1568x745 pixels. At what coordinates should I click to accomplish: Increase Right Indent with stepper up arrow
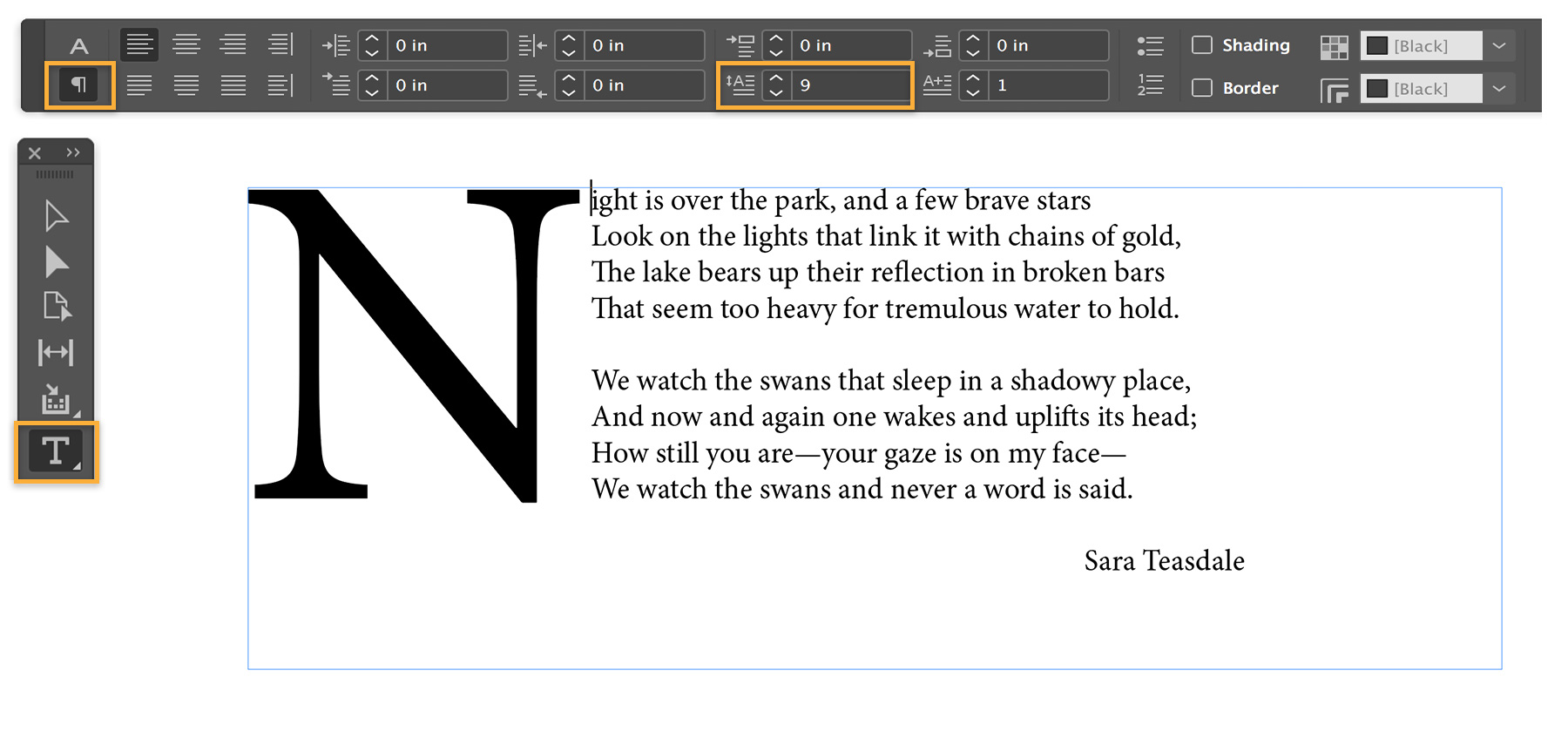tap(569, 38)
